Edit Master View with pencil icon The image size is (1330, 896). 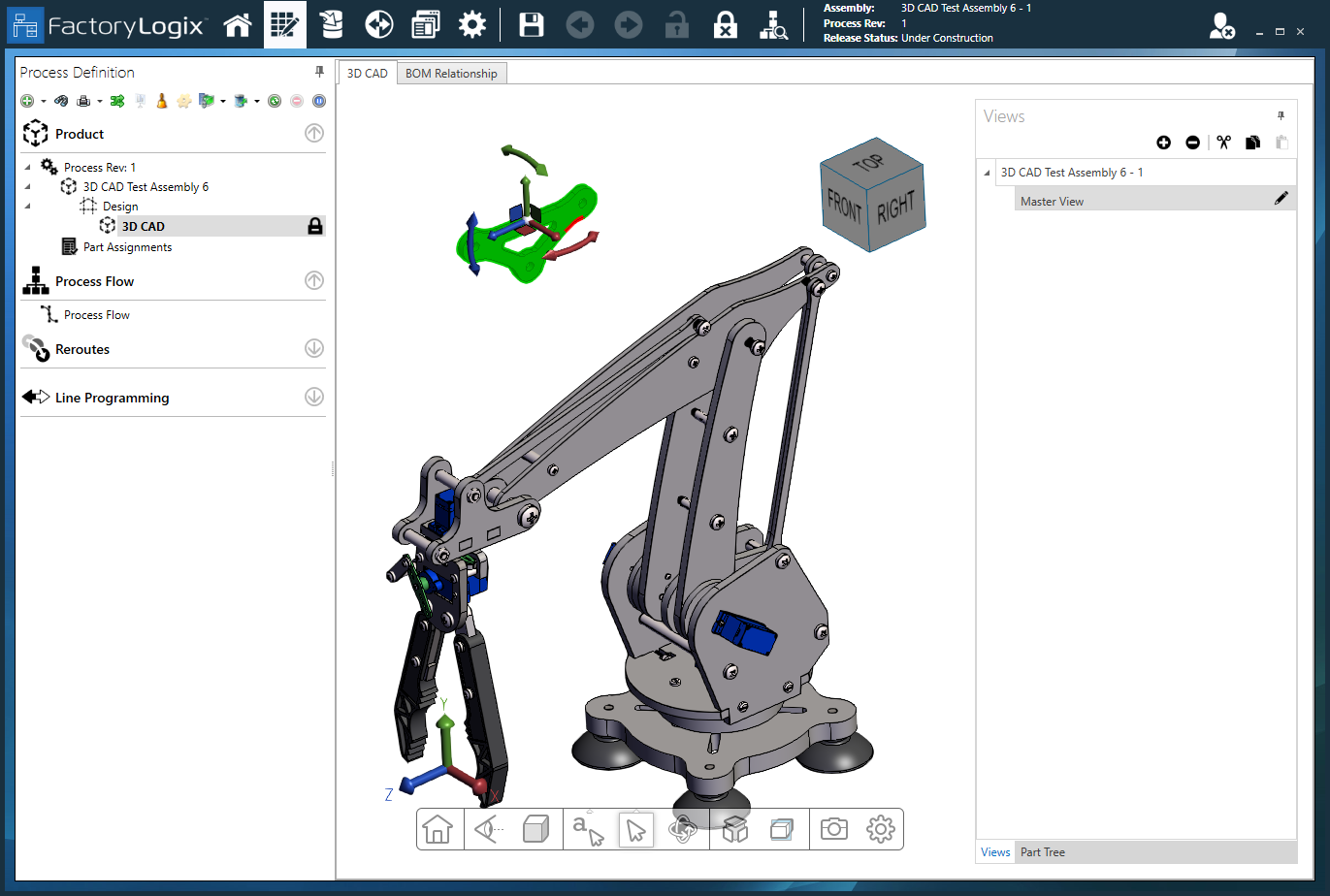1281,199
